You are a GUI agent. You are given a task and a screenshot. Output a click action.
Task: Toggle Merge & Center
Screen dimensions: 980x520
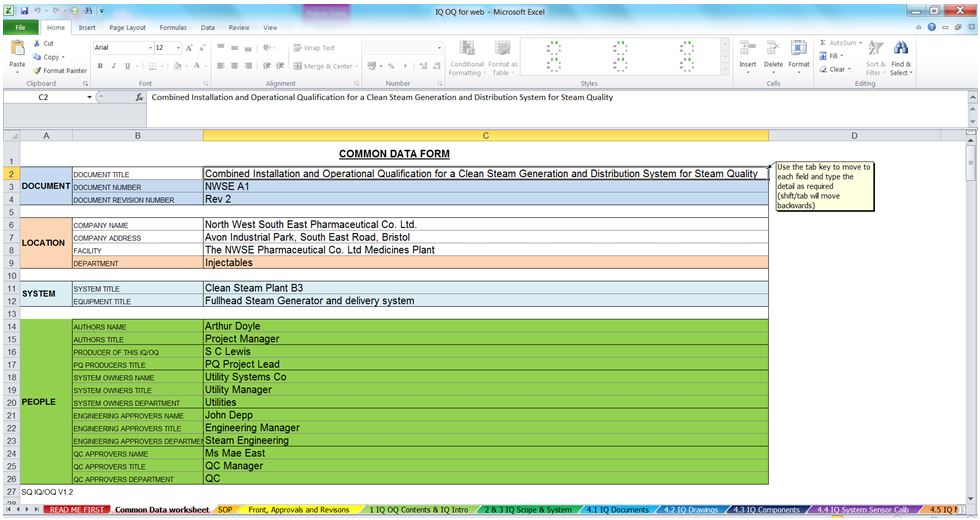coord(322,66)
